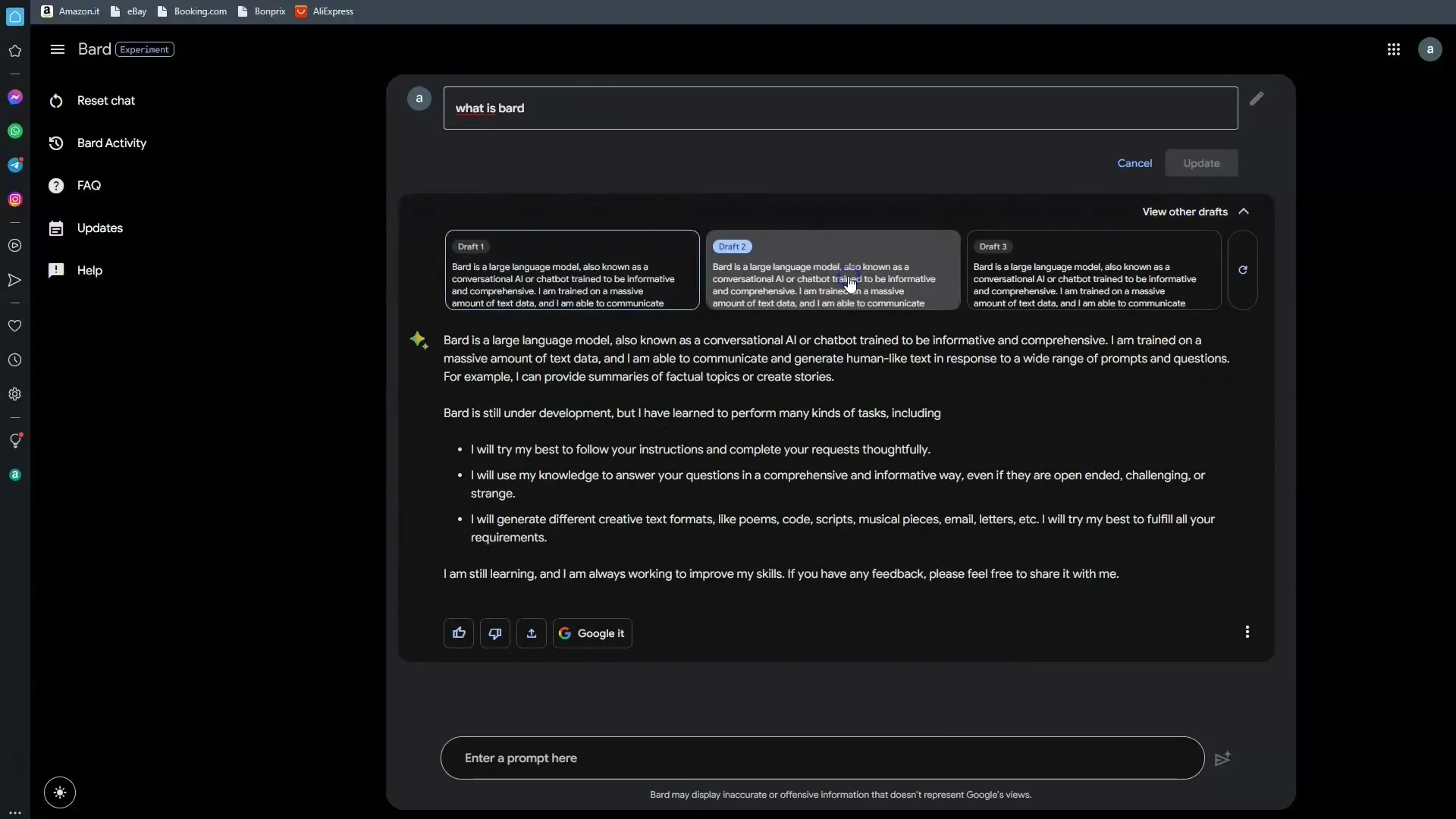Open the eBay bookmark
Viewport: 1456px width, 819px height.
click(x=129, y=11)
